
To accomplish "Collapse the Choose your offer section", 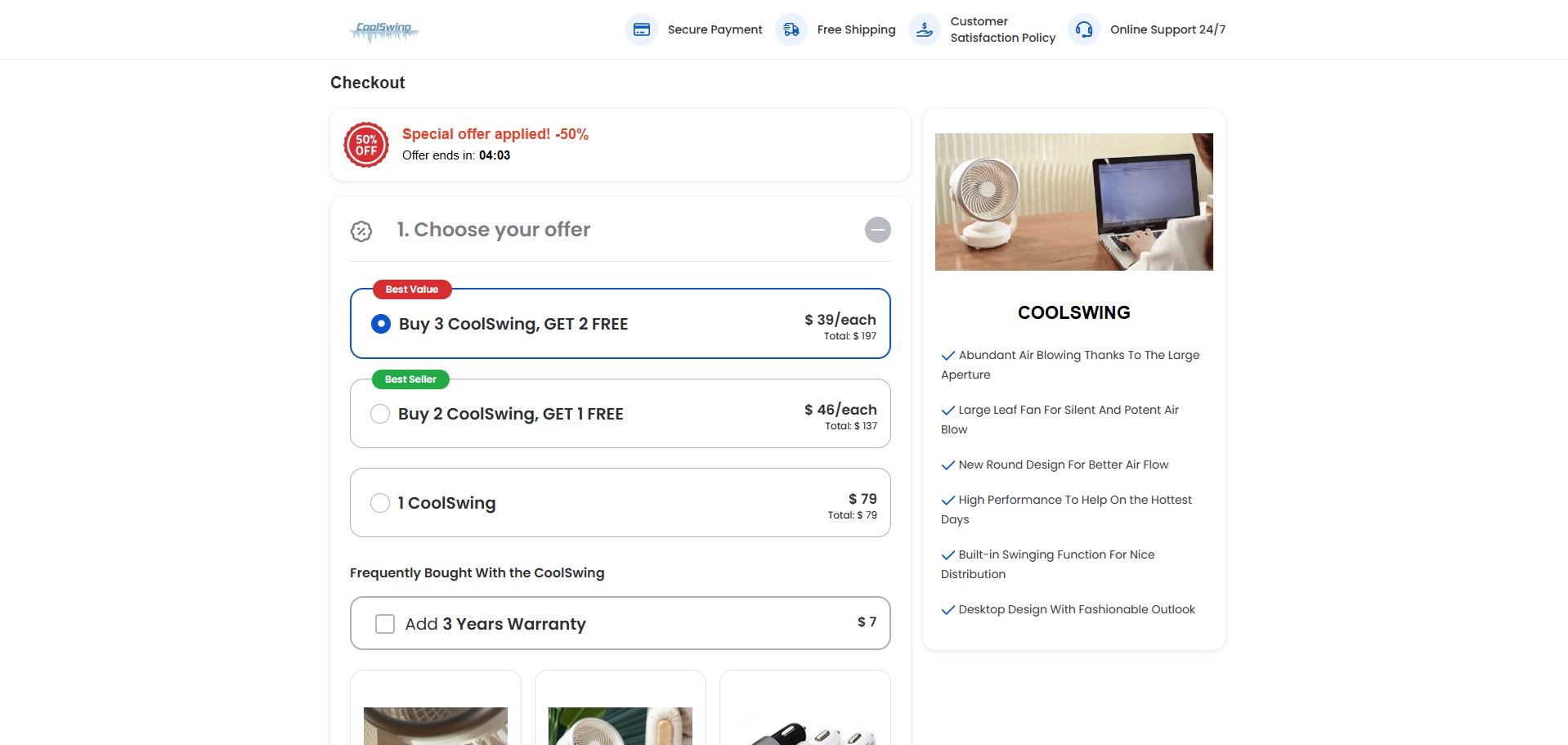I will coord(877,230).
